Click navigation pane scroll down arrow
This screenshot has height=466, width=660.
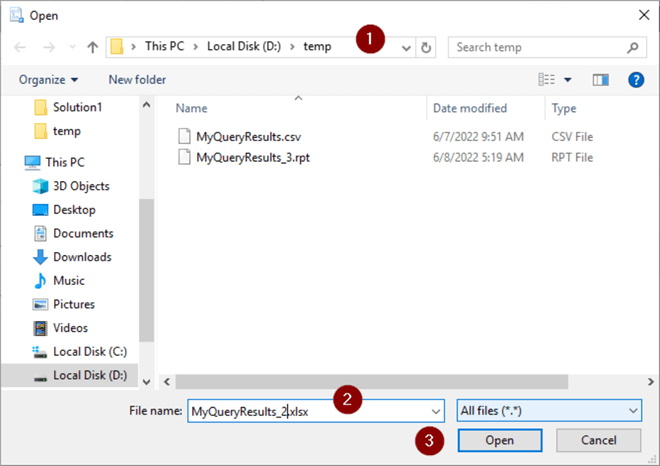click(x=146, y=382)
